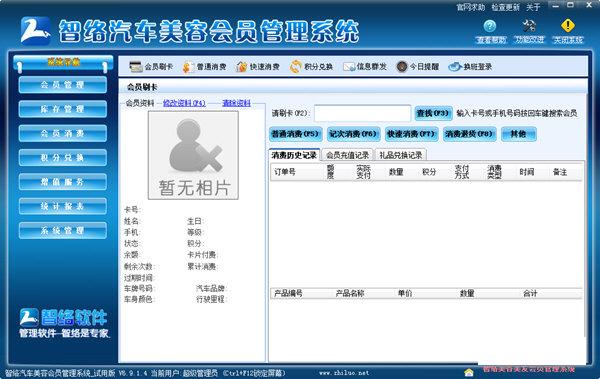The height and width of the screenshot is (379, 600).
Task: Click the 订单号 column header
Action: 285,172
